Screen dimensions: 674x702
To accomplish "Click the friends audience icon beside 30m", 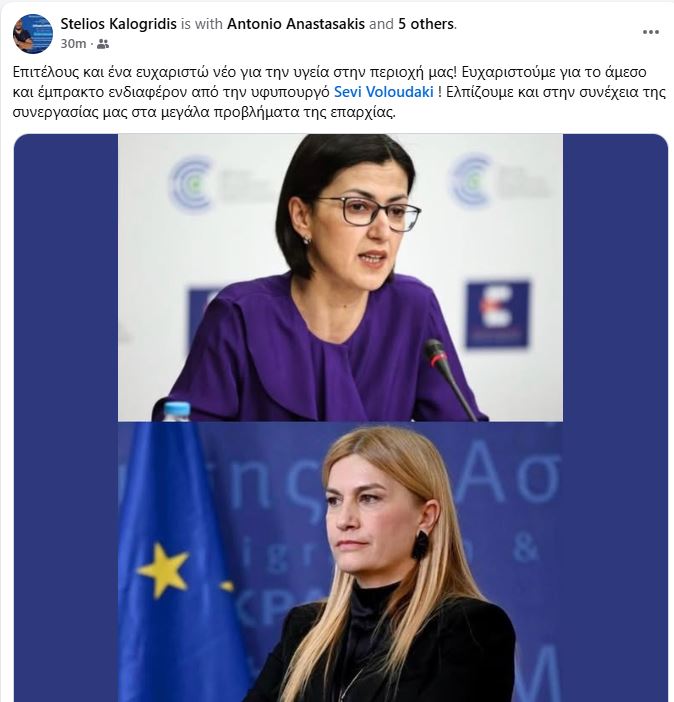I will tap(103, 44).
